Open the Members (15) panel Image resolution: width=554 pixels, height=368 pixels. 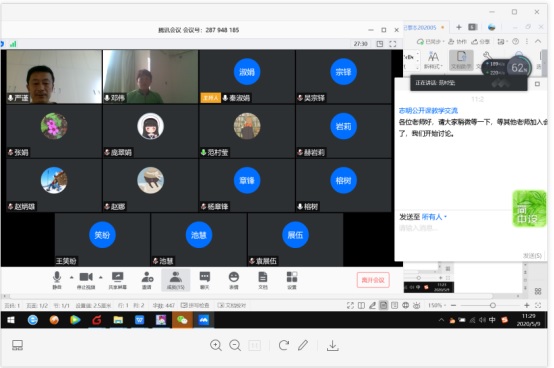[x=176, y=281]
